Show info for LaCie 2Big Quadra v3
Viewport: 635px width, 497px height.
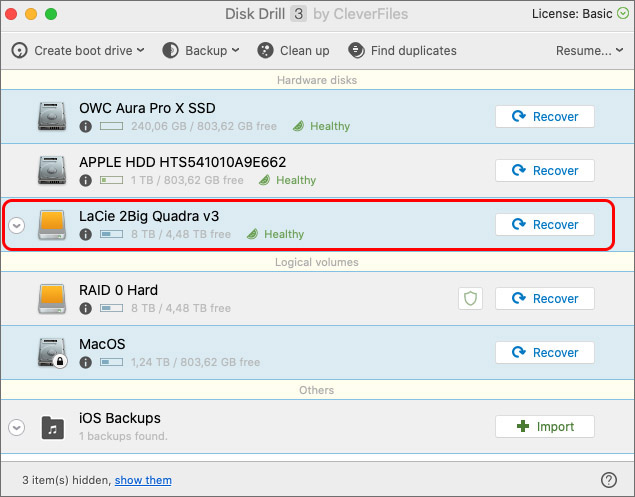[x=85, y=234]
